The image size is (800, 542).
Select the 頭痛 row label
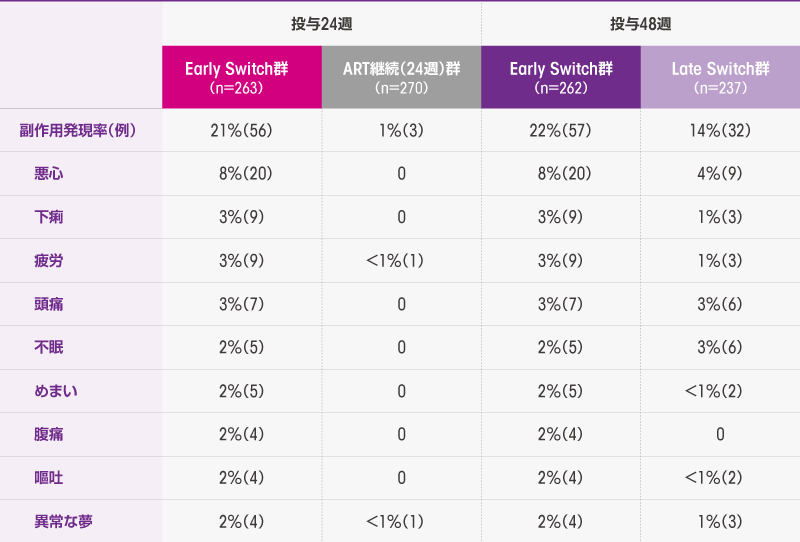tap(48, 304)
